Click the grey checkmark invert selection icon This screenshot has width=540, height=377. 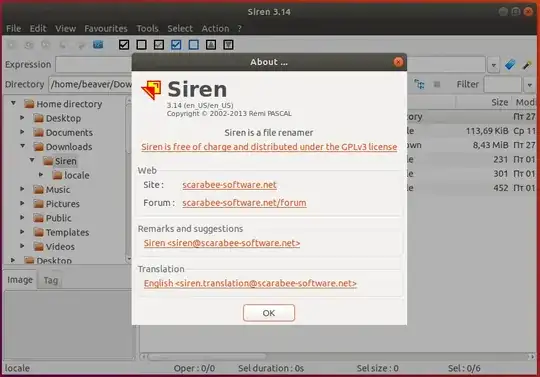click(159, 44)
